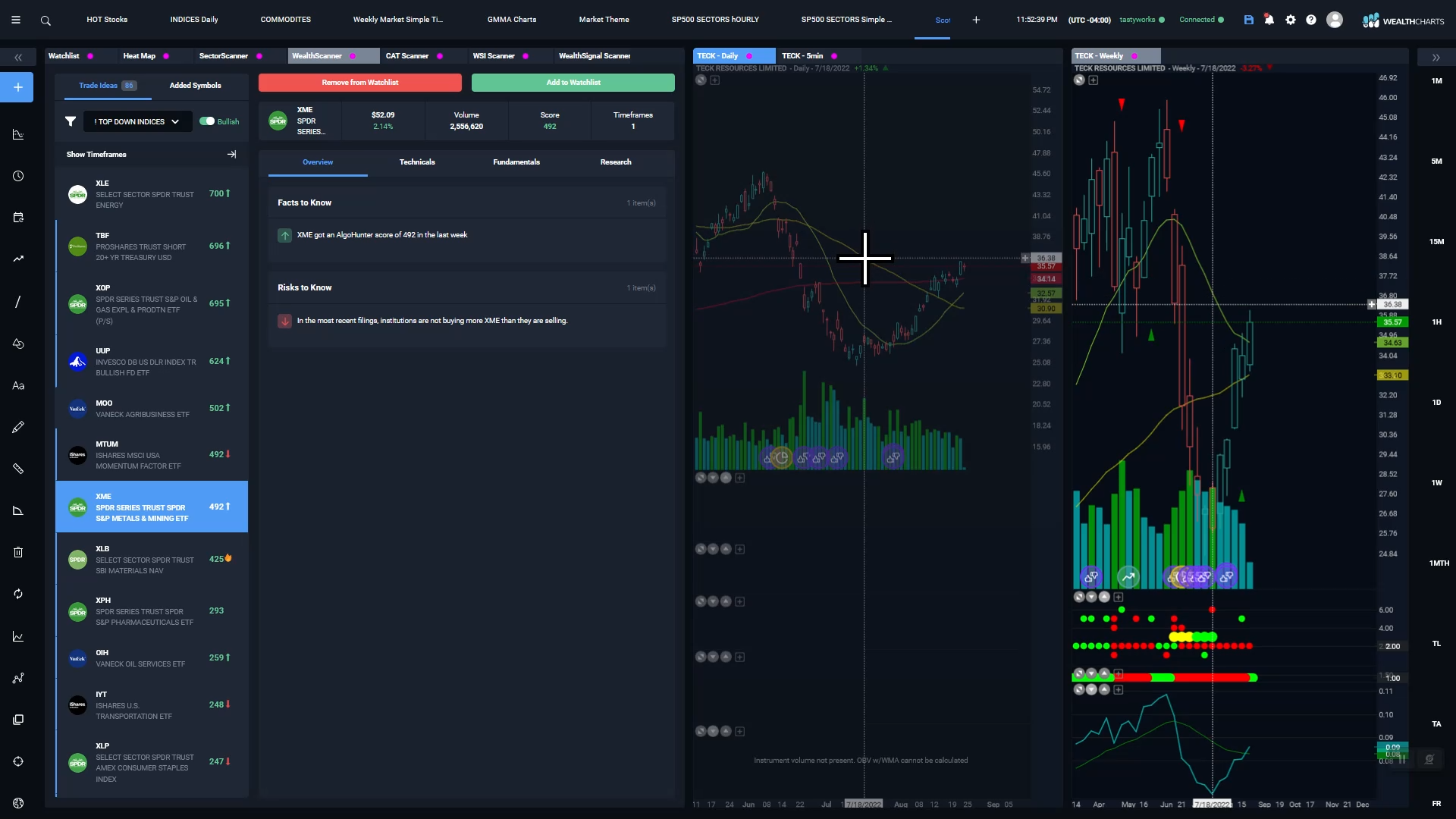Select the text Aa tool

[x=18, y=385]
